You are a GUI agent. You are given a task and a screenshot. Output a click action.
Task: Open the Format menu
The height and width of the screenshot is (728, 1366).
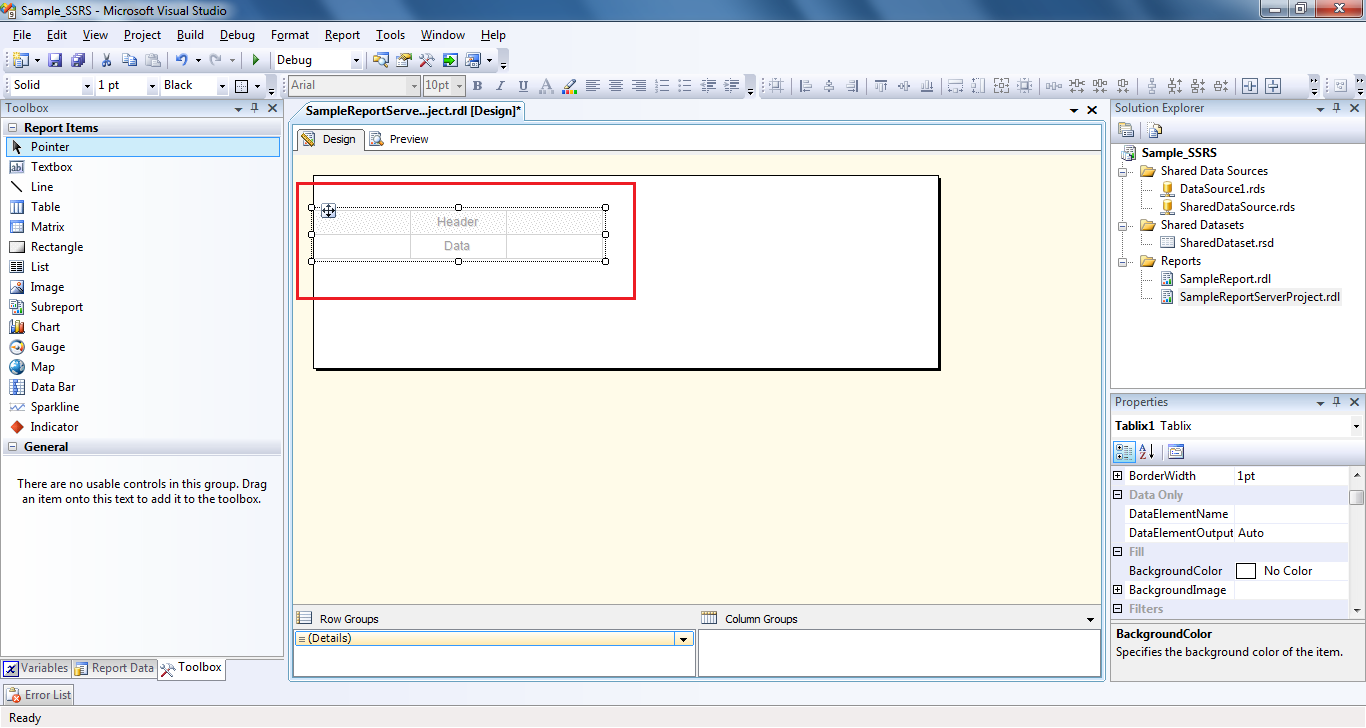pos(290,35)
